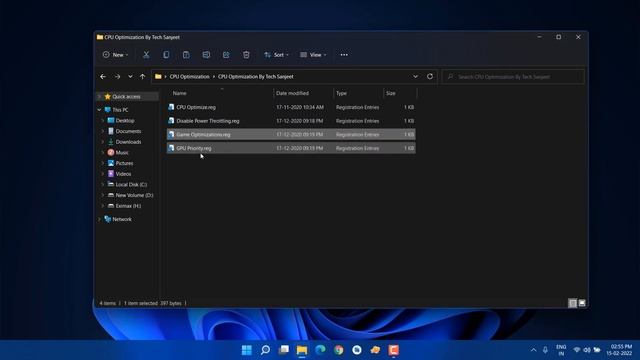Viewport: 640px width, 360px height.
Task: Open Desktop in navigation pane
Action: pyautogui.click(x=125, y=121)
